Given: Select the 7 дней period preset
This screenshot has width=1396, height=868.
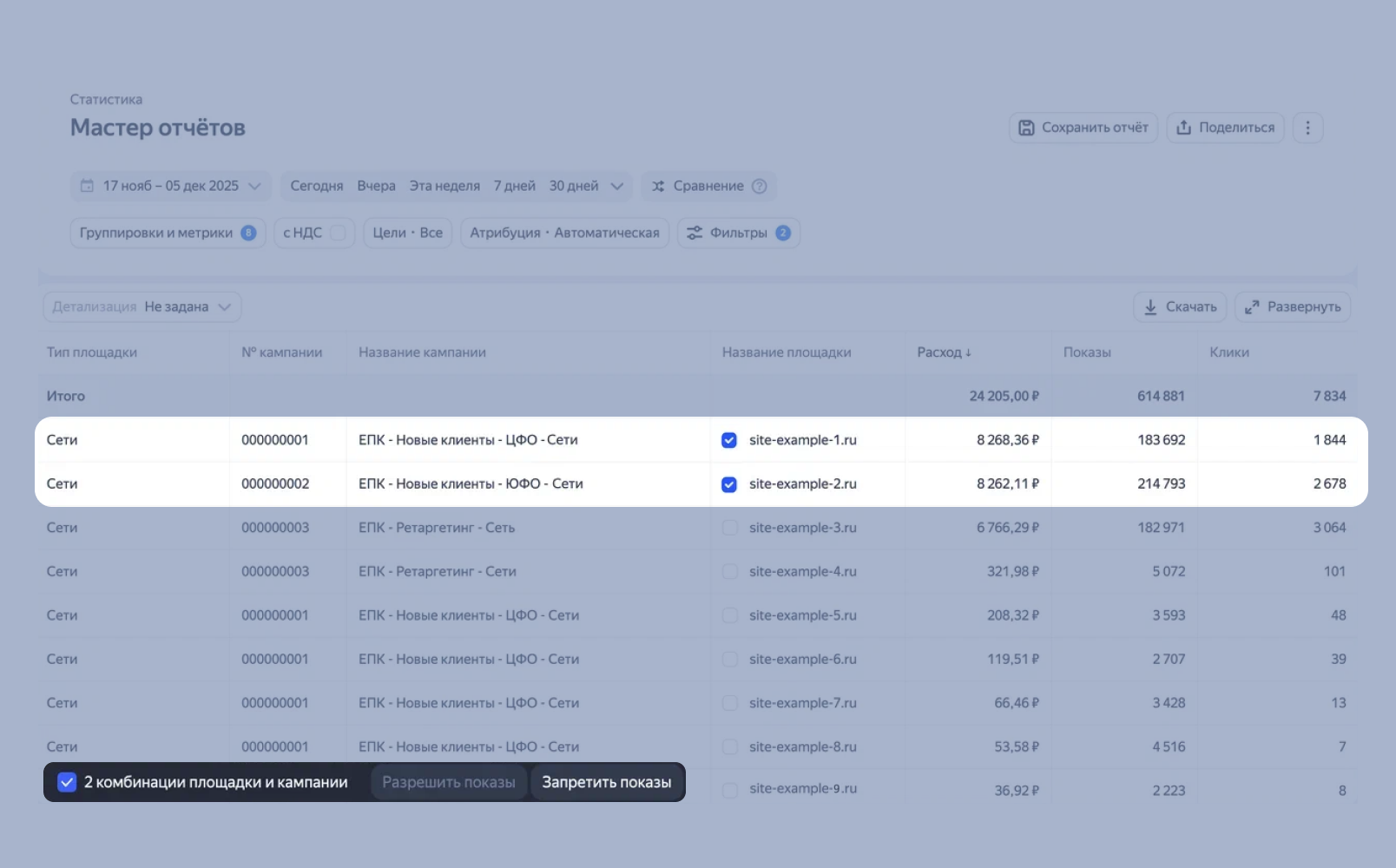Looking at the screenshot, I should pyautogui.click(x=514, y=186).
